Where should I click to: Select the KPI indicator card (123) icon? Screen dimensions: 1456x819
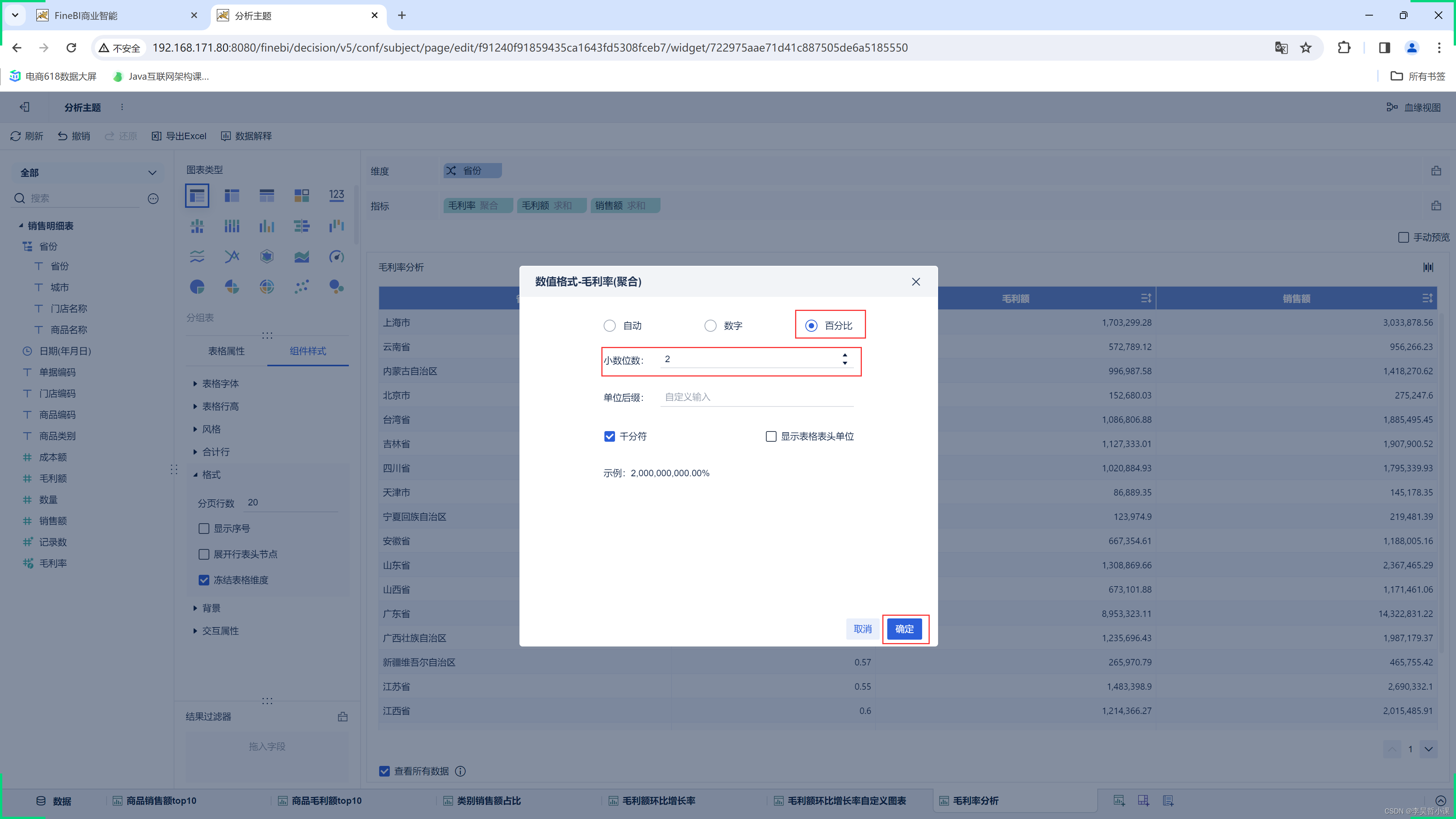337,196
